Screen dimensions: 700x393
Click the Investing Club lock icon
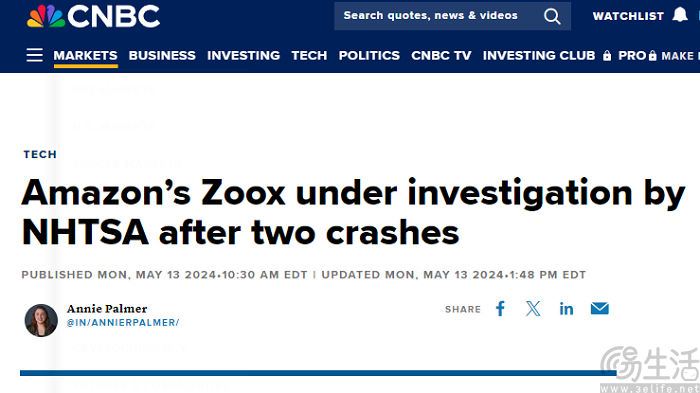(x=607, y=55)
